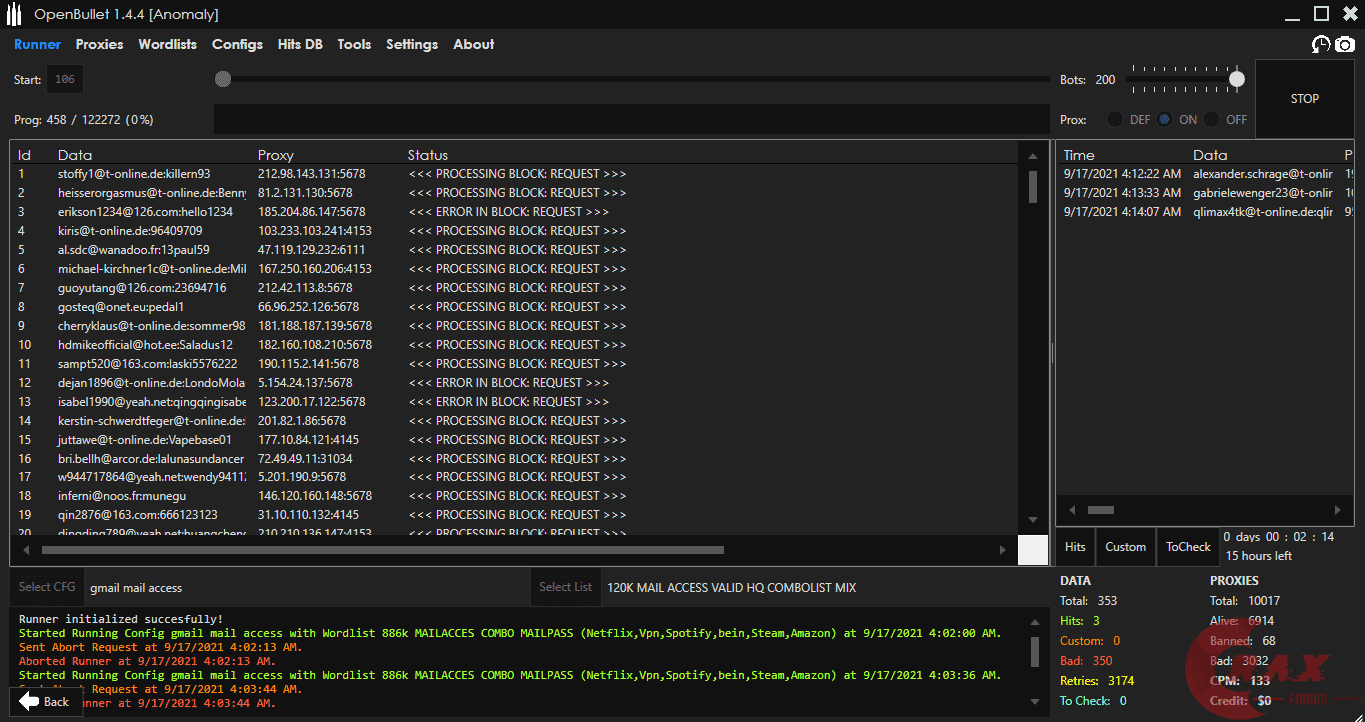
Task: Open the Proxies menu
Action: click(99, 44)
